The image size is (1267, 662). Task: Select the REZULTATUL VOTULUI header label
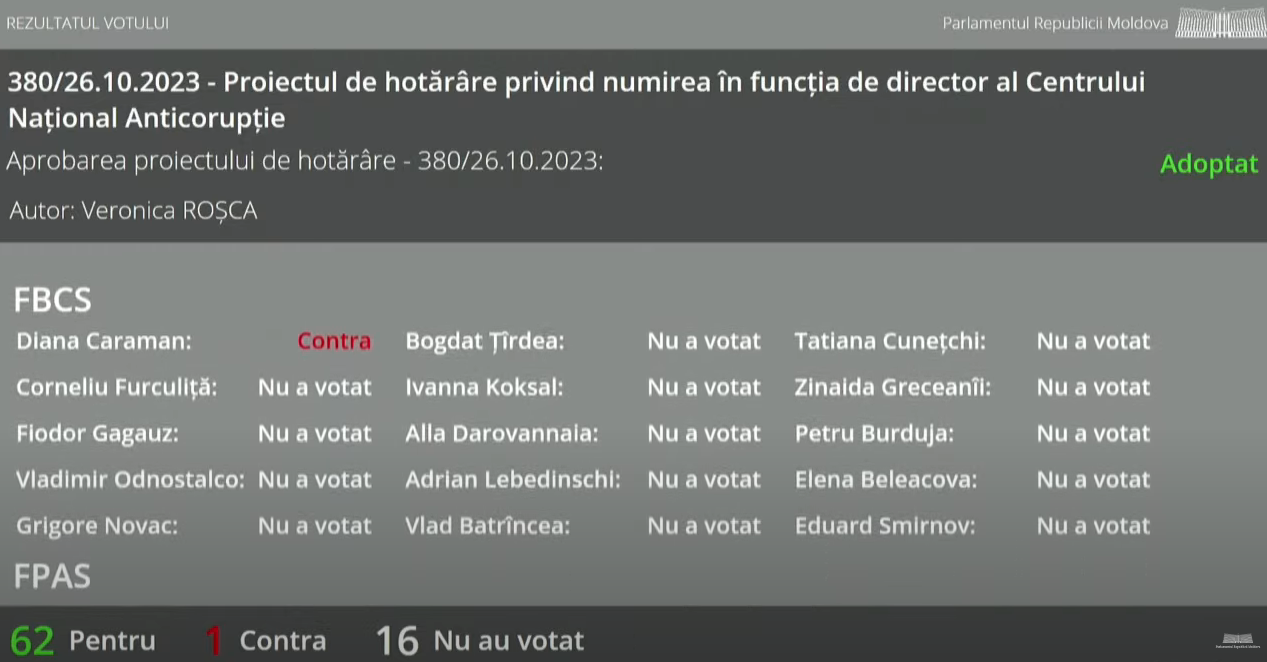(88, 23)
